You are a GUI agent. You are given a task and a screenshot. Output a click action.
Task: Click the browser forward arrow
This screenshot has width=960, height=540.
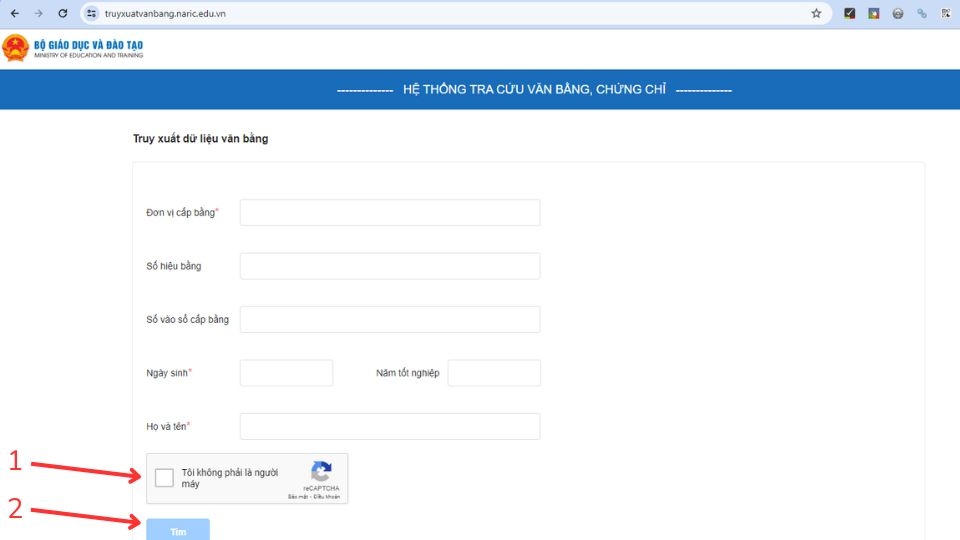click(38, 13)
